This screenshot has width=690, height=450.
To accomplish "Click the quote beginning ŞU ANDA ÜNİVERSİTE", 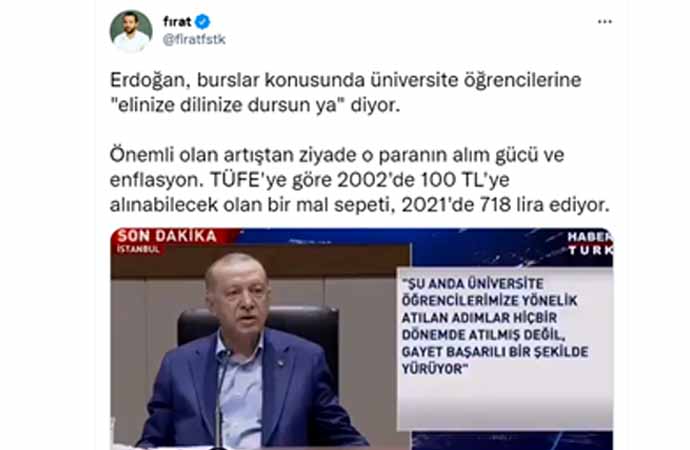I will pyautogui.click(x=495, y=326).
